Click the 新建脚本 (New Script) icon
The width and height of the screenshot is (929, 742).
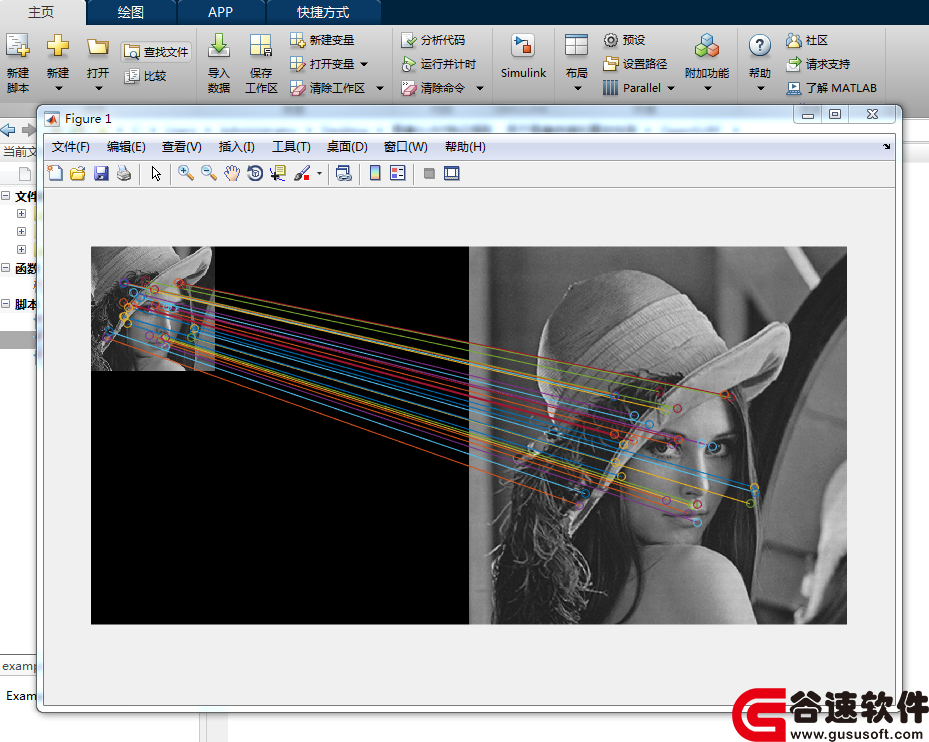click(18, 46)
